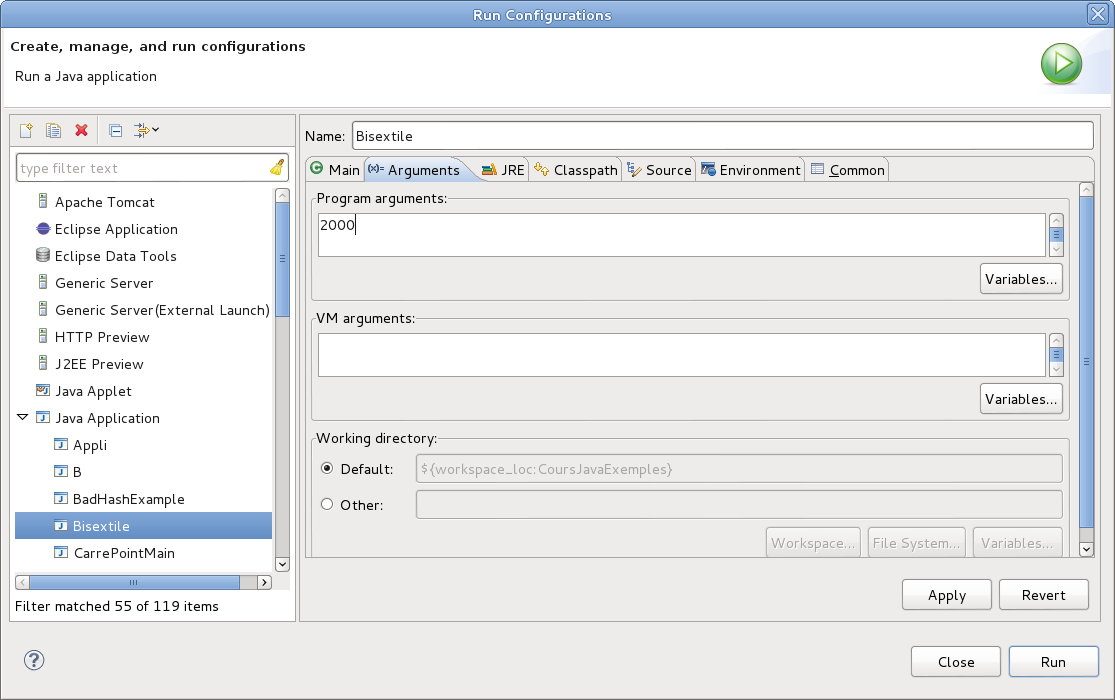Switch to the Arguments tab
Image resolution: width=1115 pixels, height=700 pixels.
point(414,169)
